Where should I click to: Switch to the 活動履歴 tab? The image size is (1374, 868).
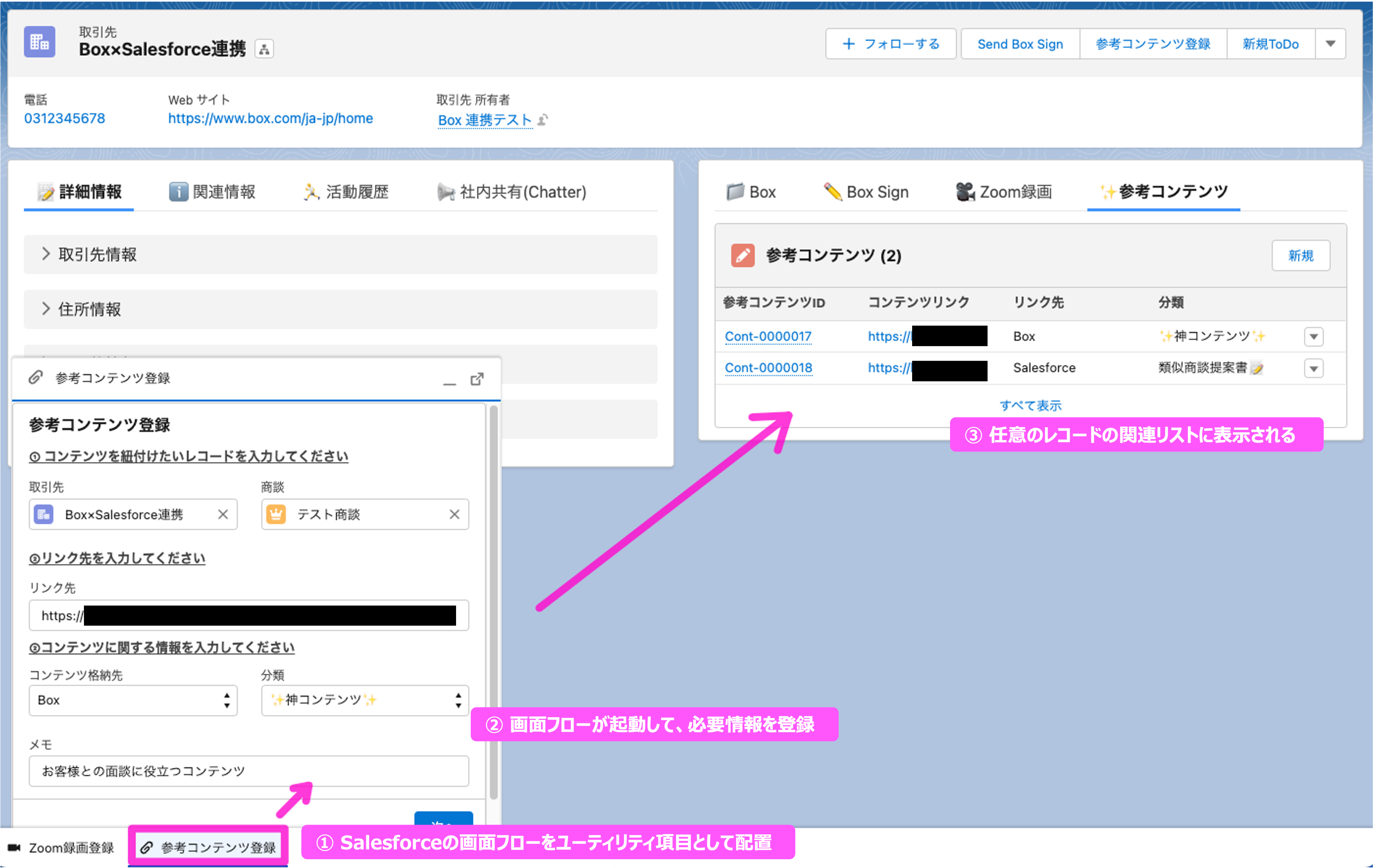point(346,192)
